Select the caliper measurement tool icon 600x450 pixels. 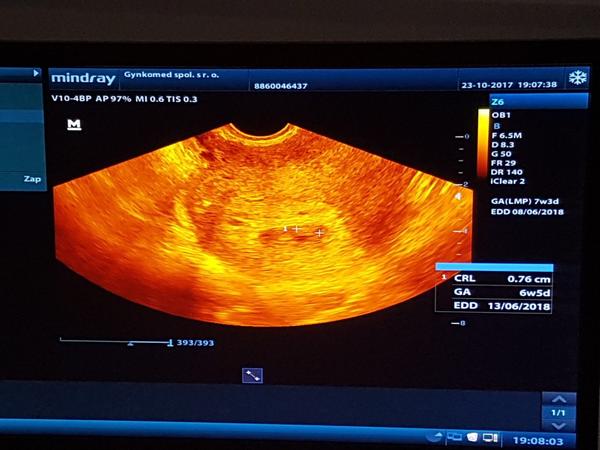[252, 375]
